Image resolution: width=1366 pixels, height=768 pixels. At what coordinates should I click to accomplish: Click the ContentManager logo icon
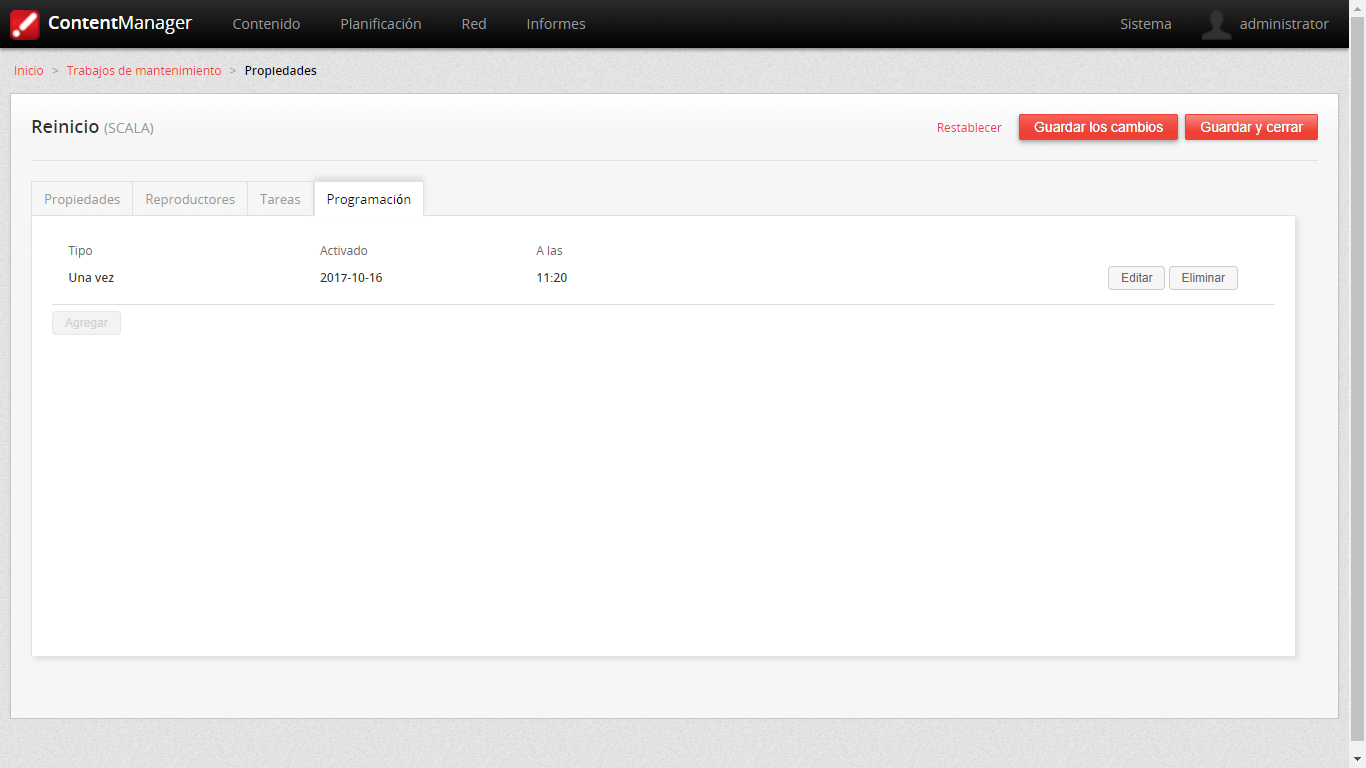25,24
